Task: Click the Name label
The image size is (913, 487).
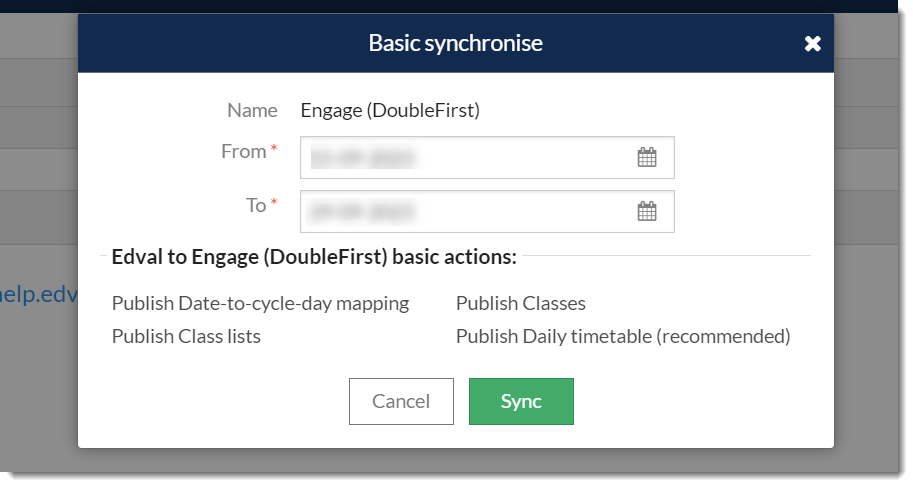Action: pyautogui.click(x=252, y=110)
